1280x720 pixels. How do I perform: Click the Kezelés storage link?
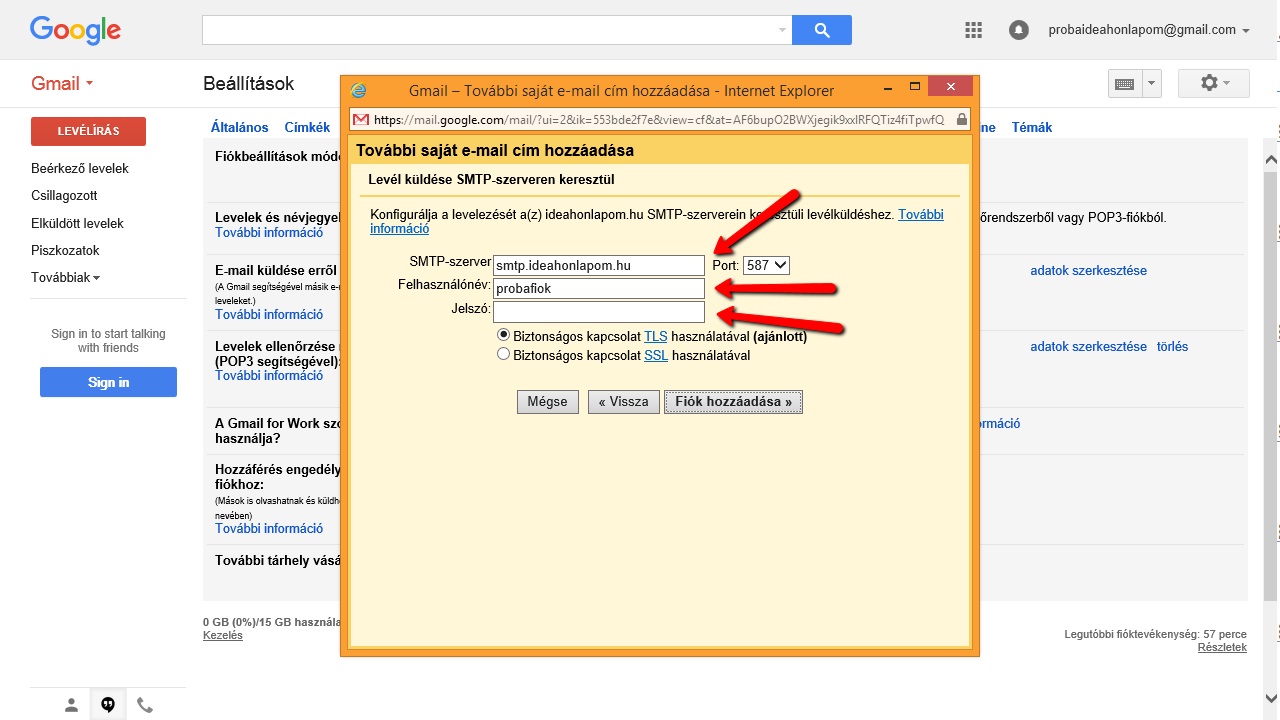[x=223, y=635]
